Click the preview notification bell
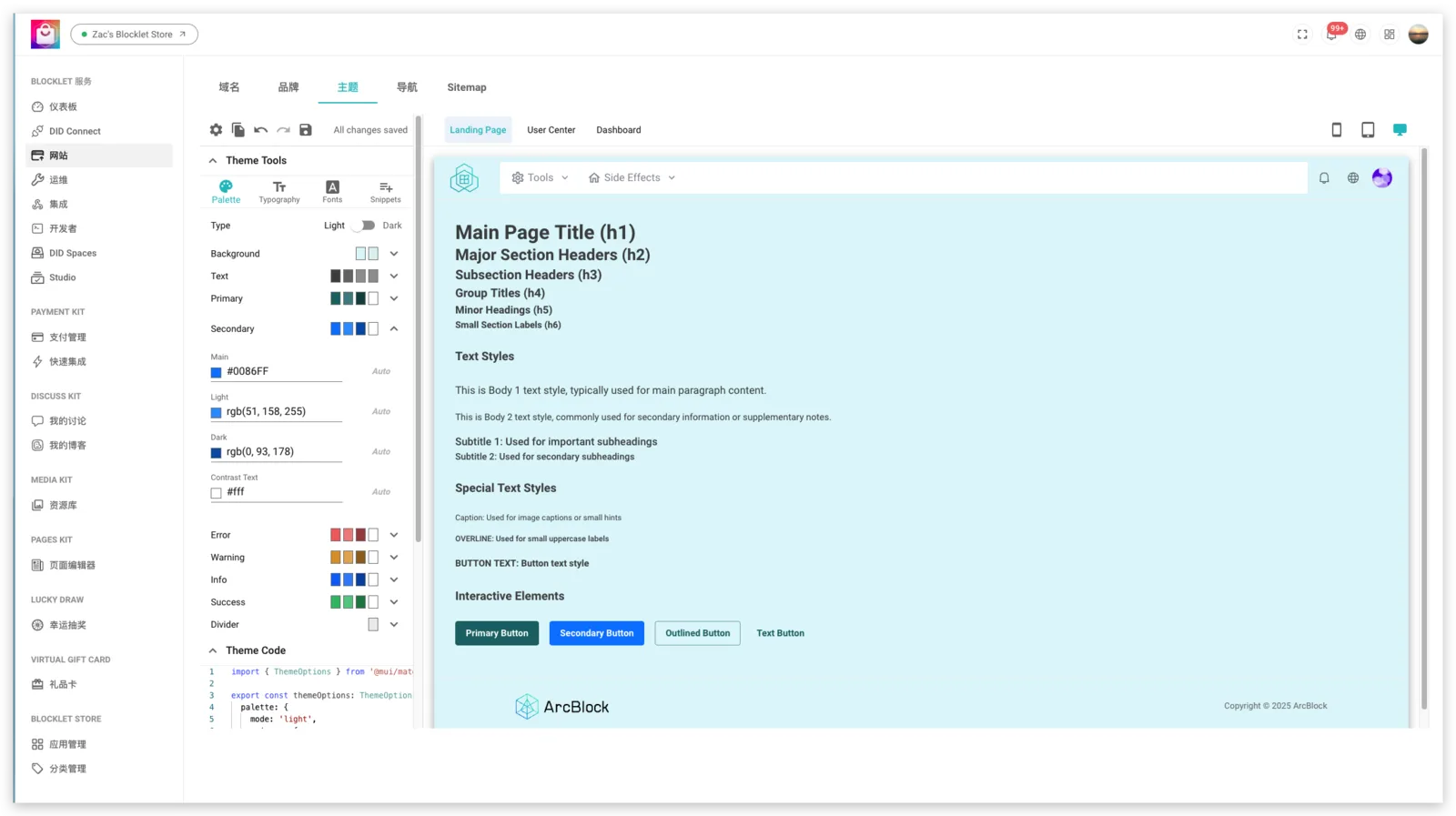Viewport: 1456px width, 816px height. [x=1324, y=178]
